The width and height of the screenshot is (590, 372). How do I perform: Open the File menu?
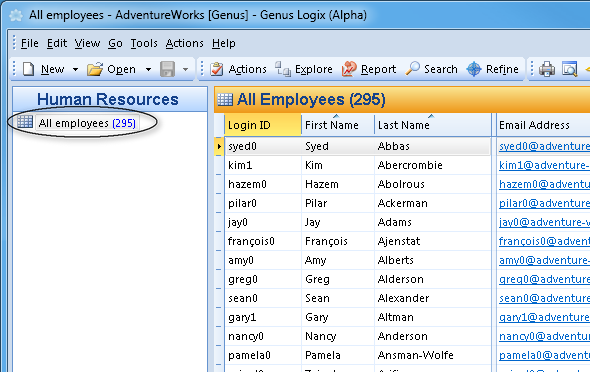point(29,44)
